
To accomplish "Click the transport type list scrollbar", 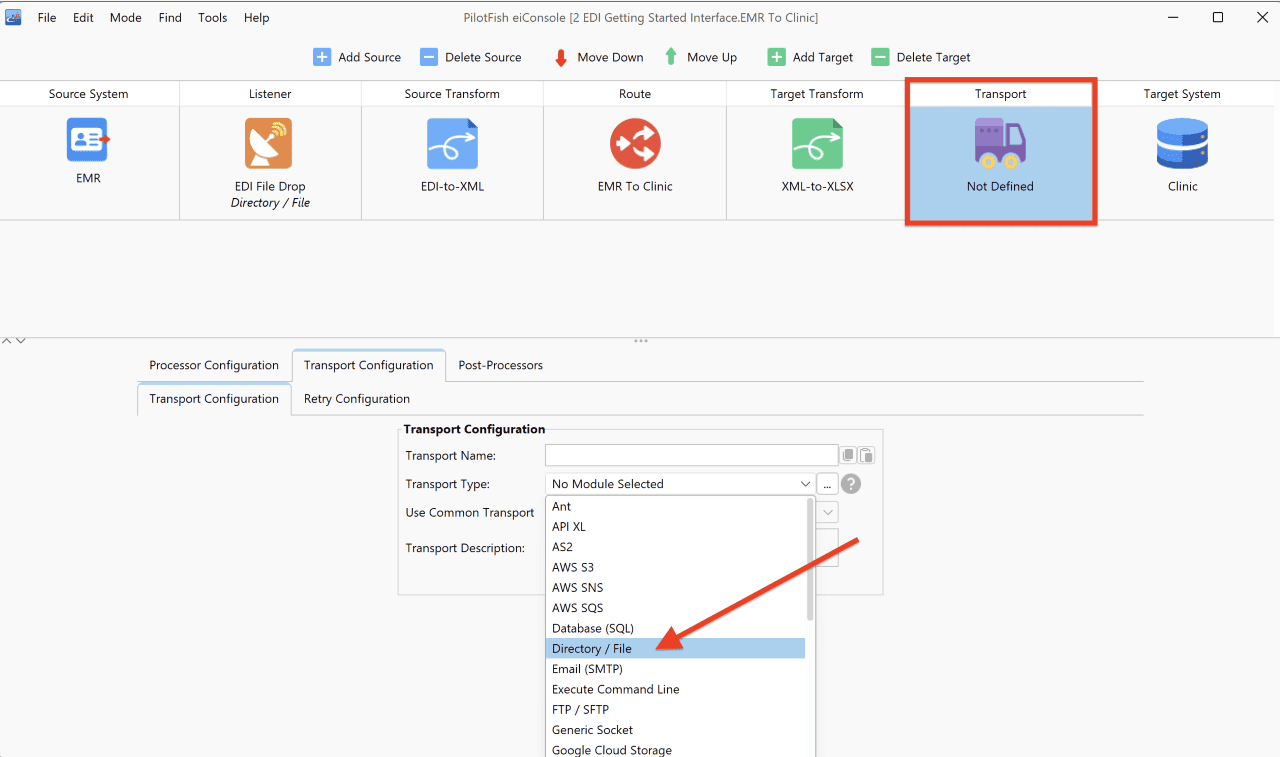I will (x=810, y=560).
